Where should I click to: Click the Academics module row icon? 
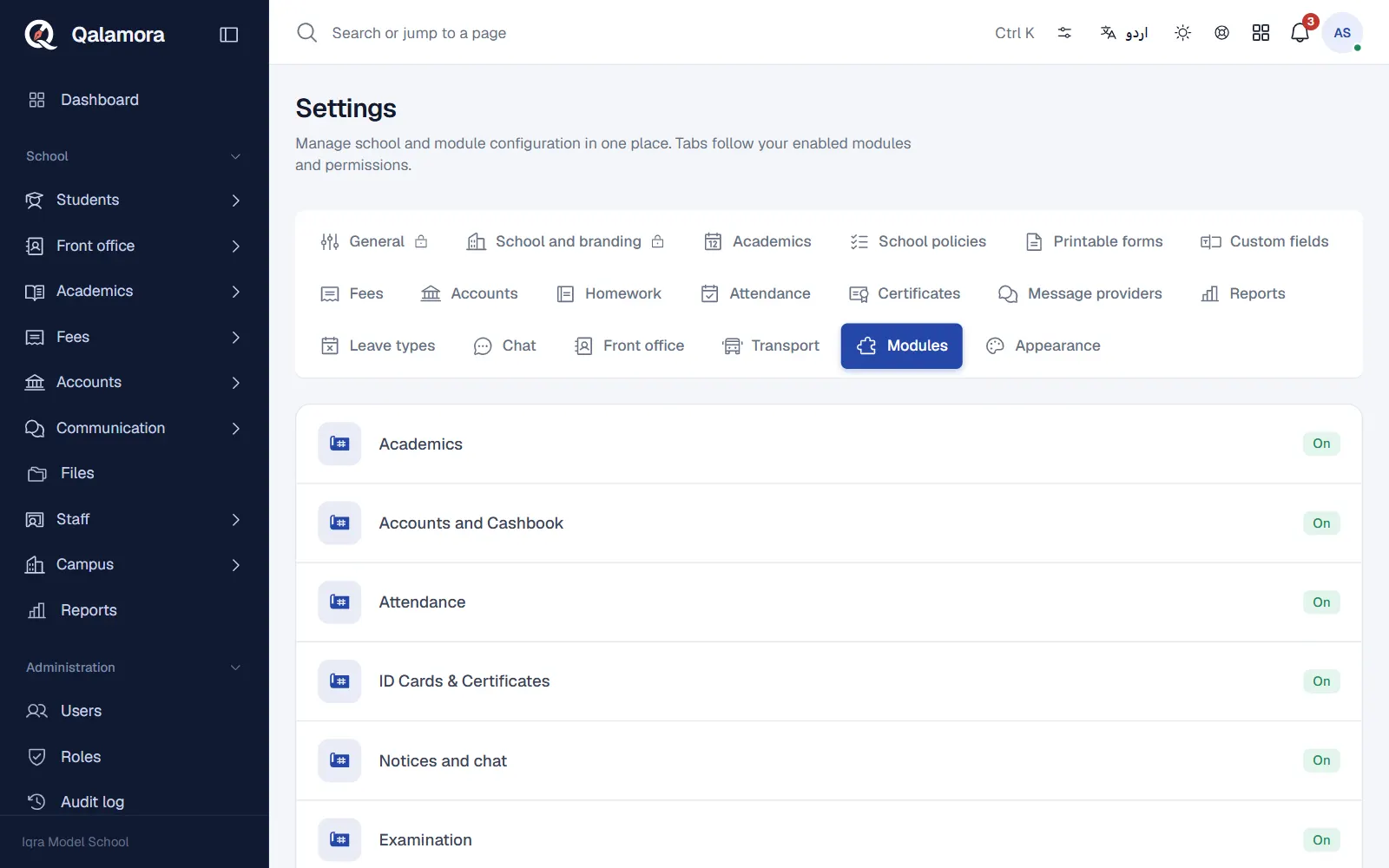pos(339,444)
